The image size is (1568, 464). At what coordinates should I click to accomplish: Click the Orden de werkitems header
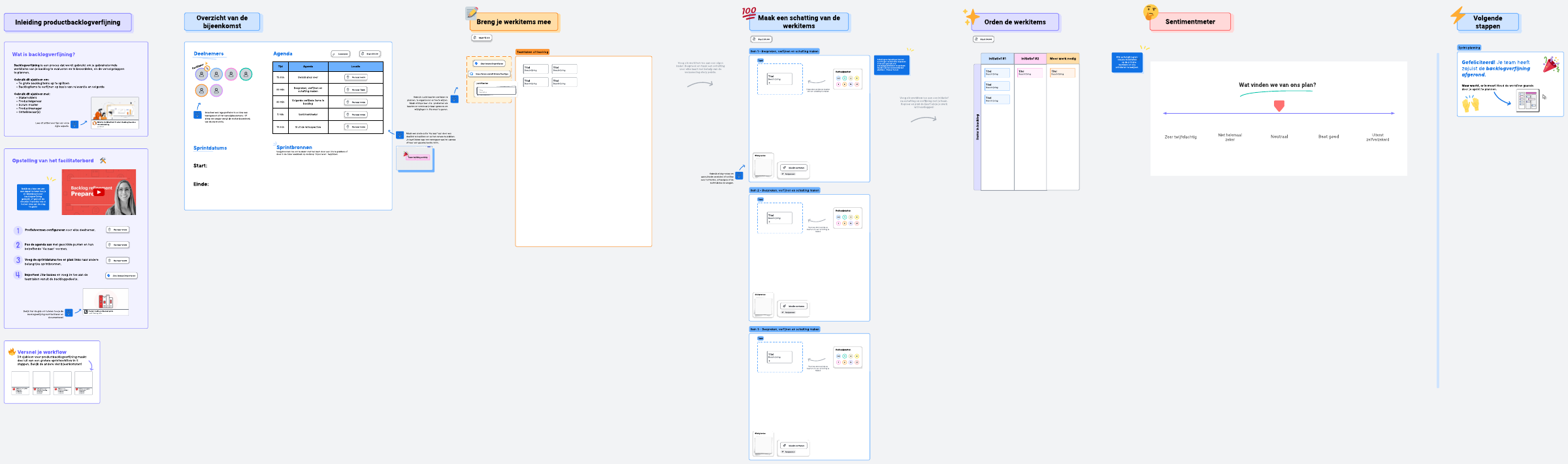(x=1015, y=22)
